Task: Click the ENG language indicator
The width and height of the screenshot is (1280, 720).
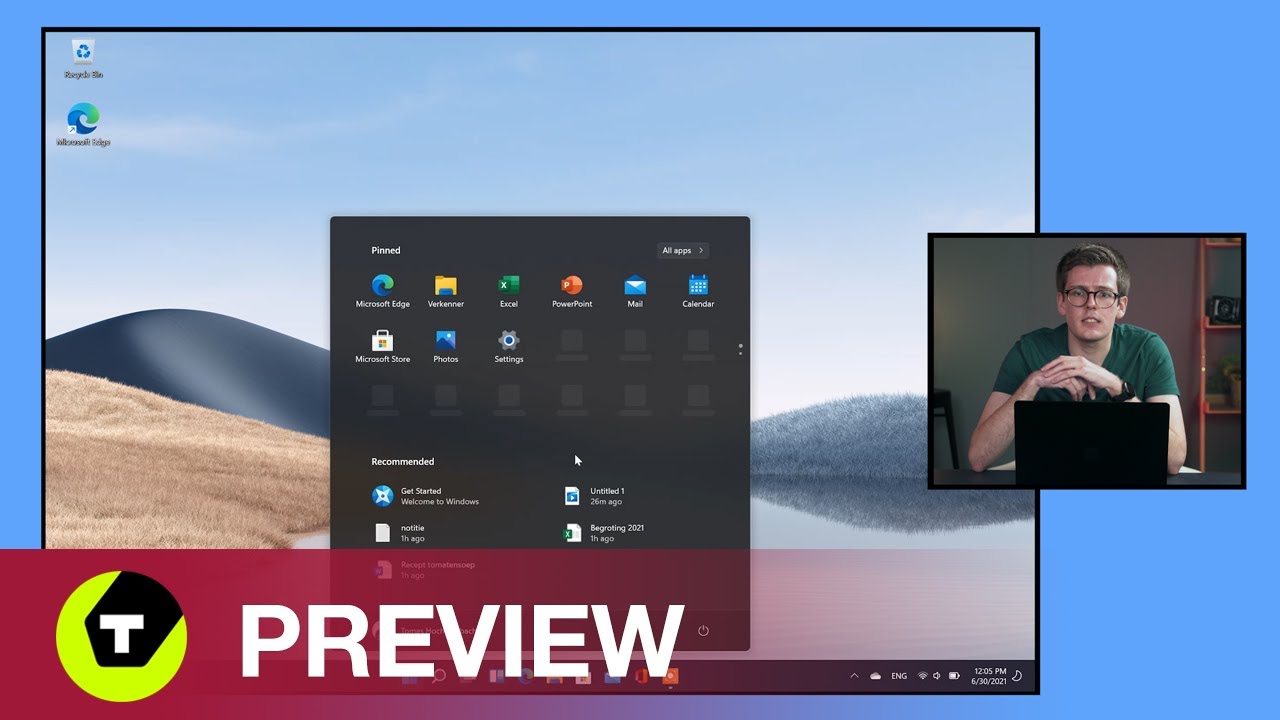Action: [899, 676]
